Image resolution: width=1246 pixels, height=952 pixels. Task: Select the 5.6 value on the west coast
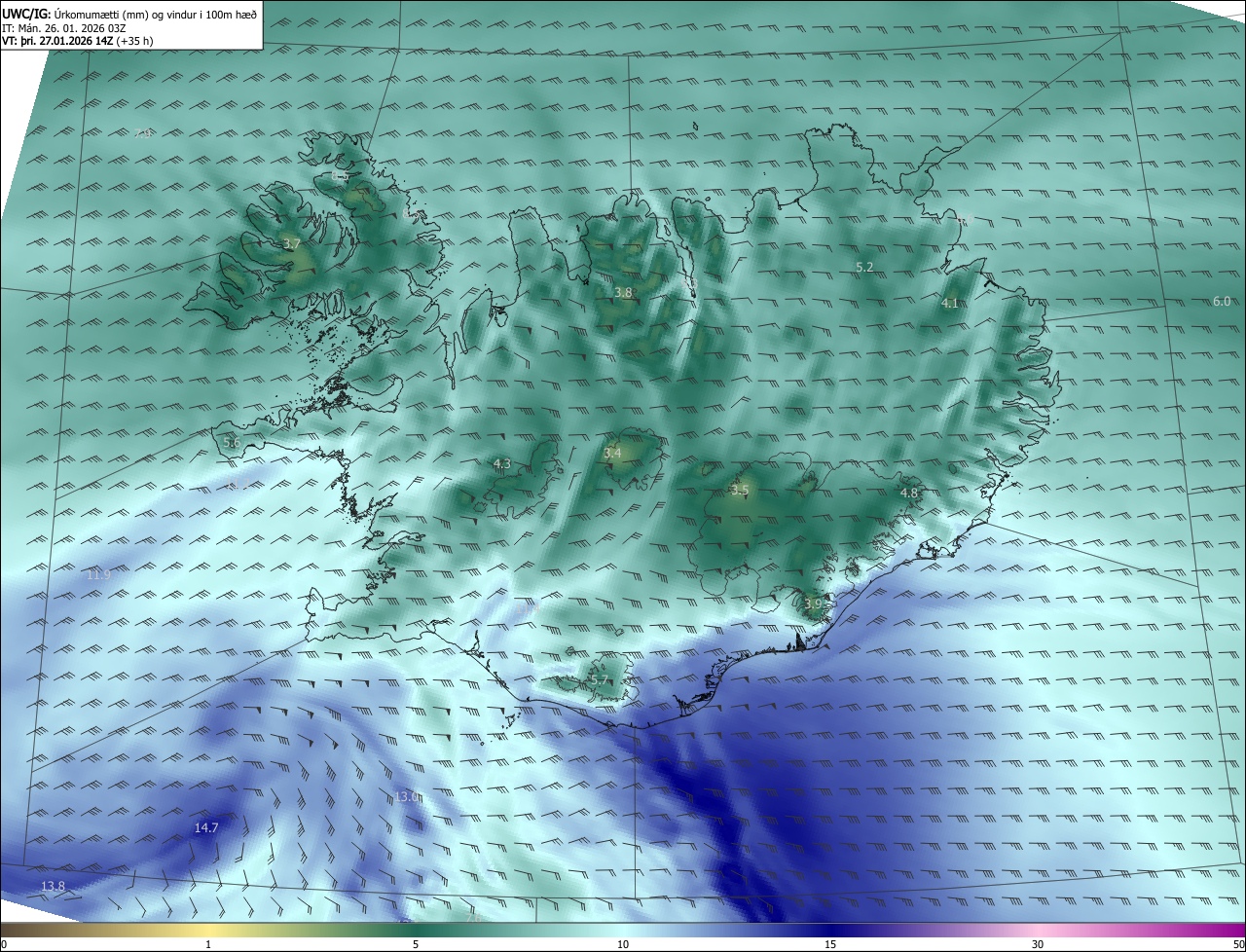click(232, 442)
